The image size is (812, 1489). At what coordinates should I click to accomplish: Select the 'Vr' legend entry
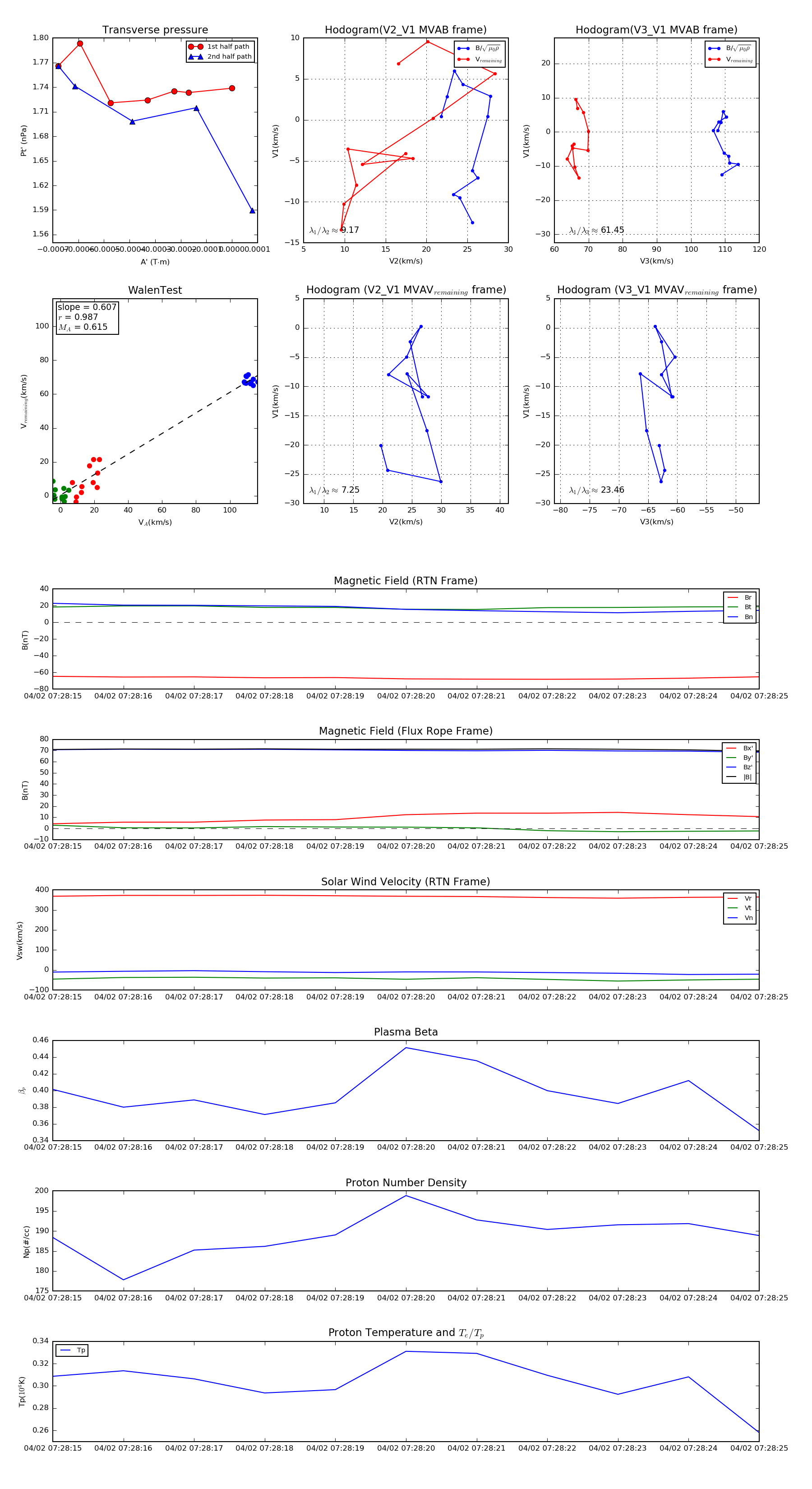740,899
